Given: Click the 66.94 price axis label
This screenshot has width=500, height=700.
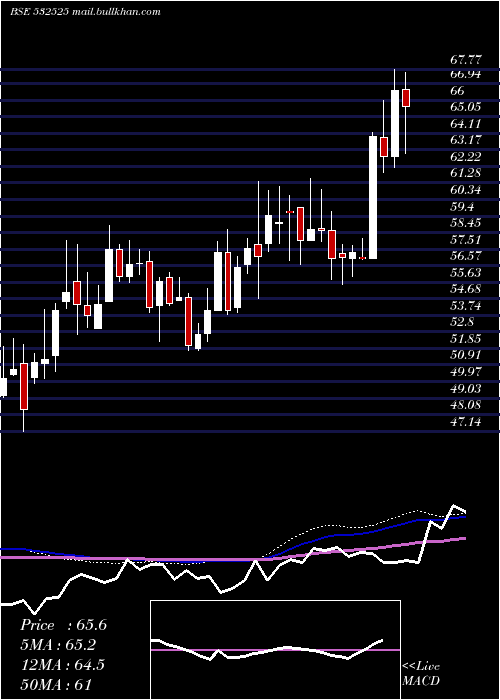Looking at the screenshot, I should (466, 74).
